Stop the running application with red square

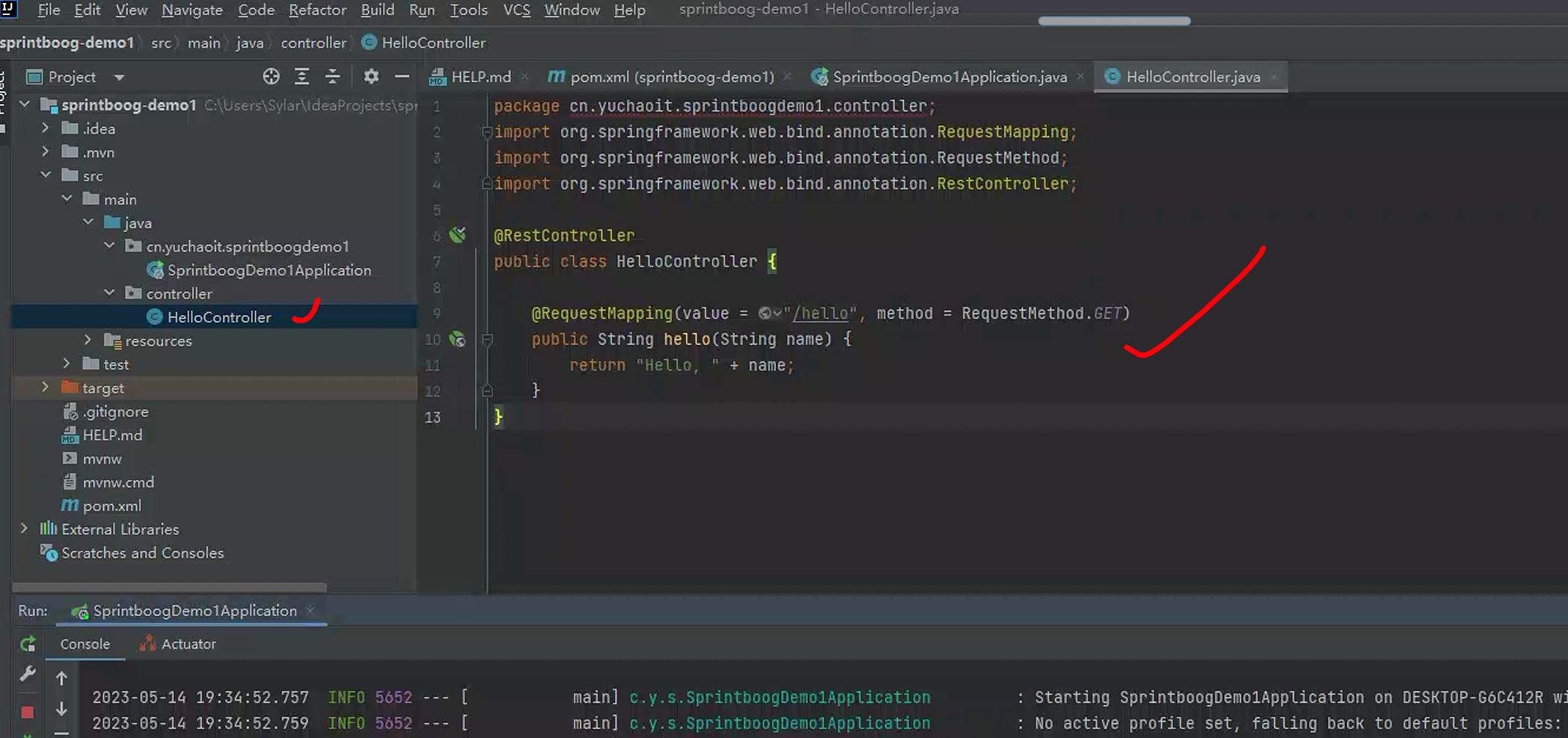[28, 712]
